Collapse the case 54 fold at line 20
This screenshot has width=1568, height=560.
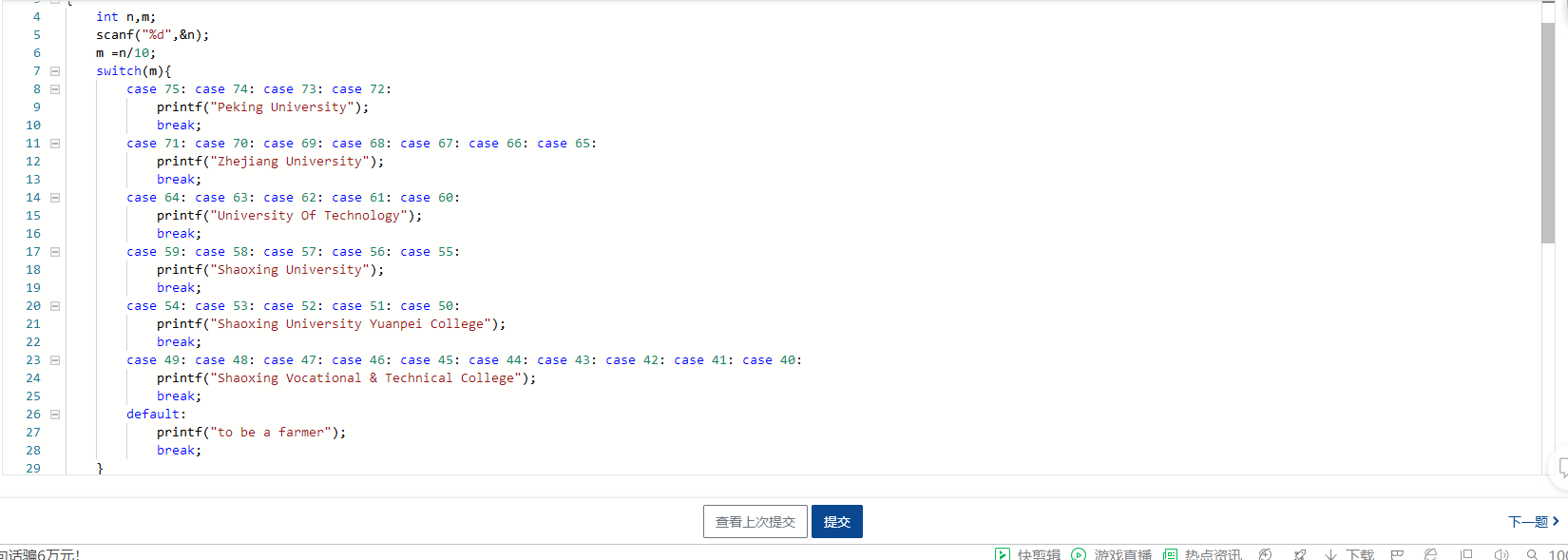pyautogui.click(x=55, y=306)
